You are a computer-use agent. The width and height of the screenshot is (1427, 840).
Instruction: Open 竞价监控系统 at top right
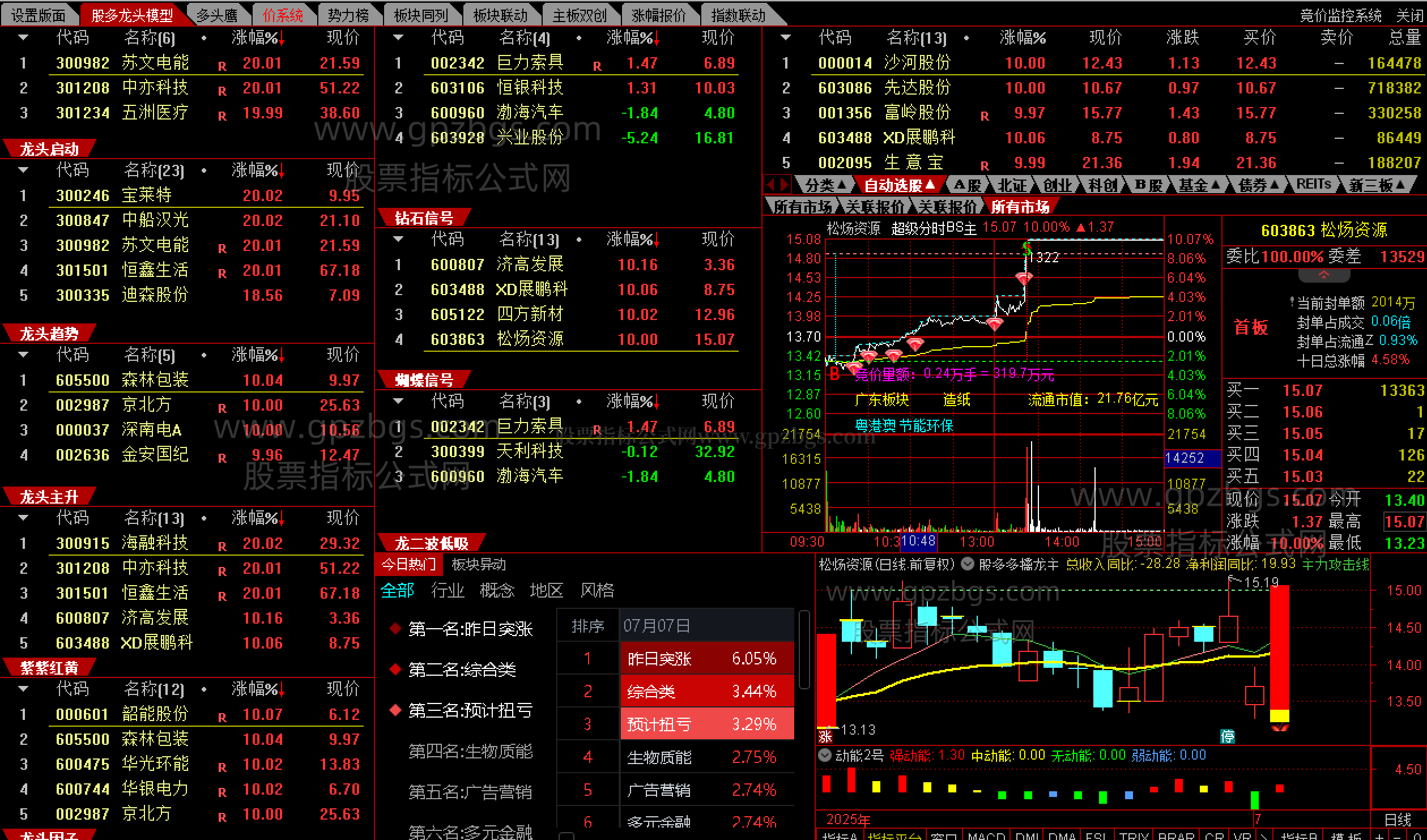tap(1340, 15)
